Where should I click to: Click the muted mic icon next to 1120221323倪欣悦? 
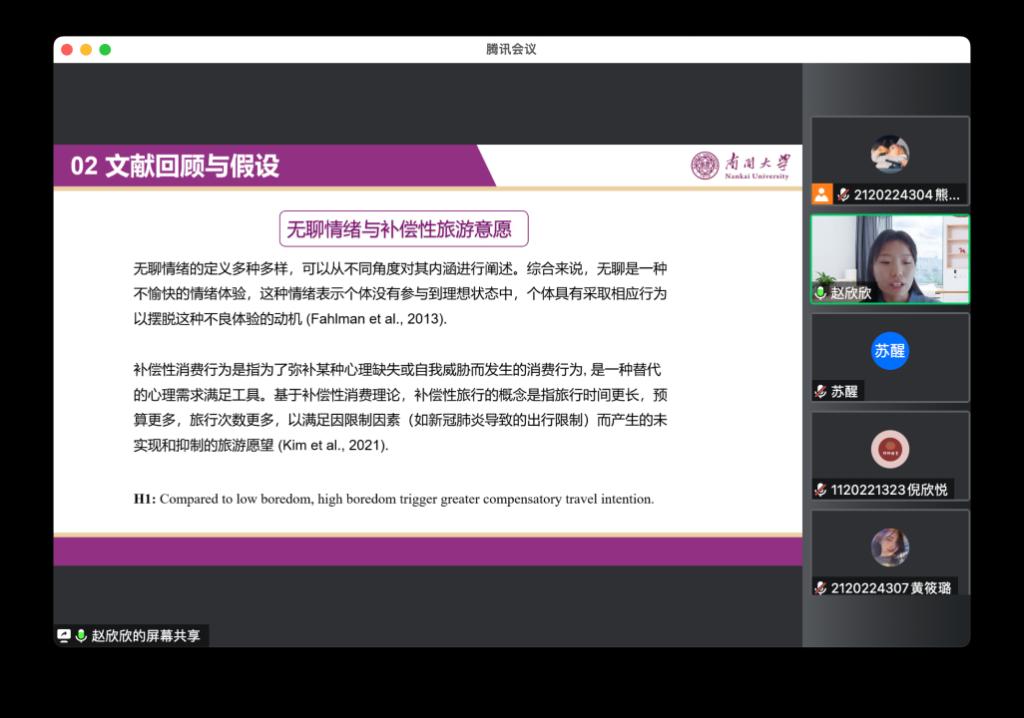click(821, 490)
